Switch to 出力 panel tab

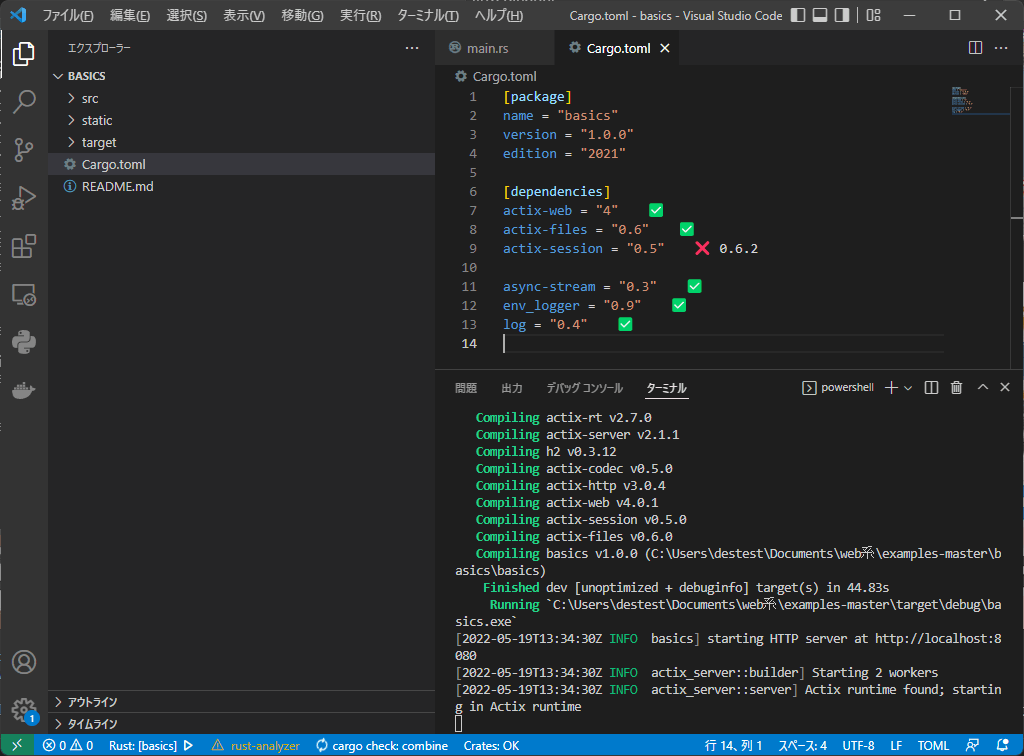511,388
